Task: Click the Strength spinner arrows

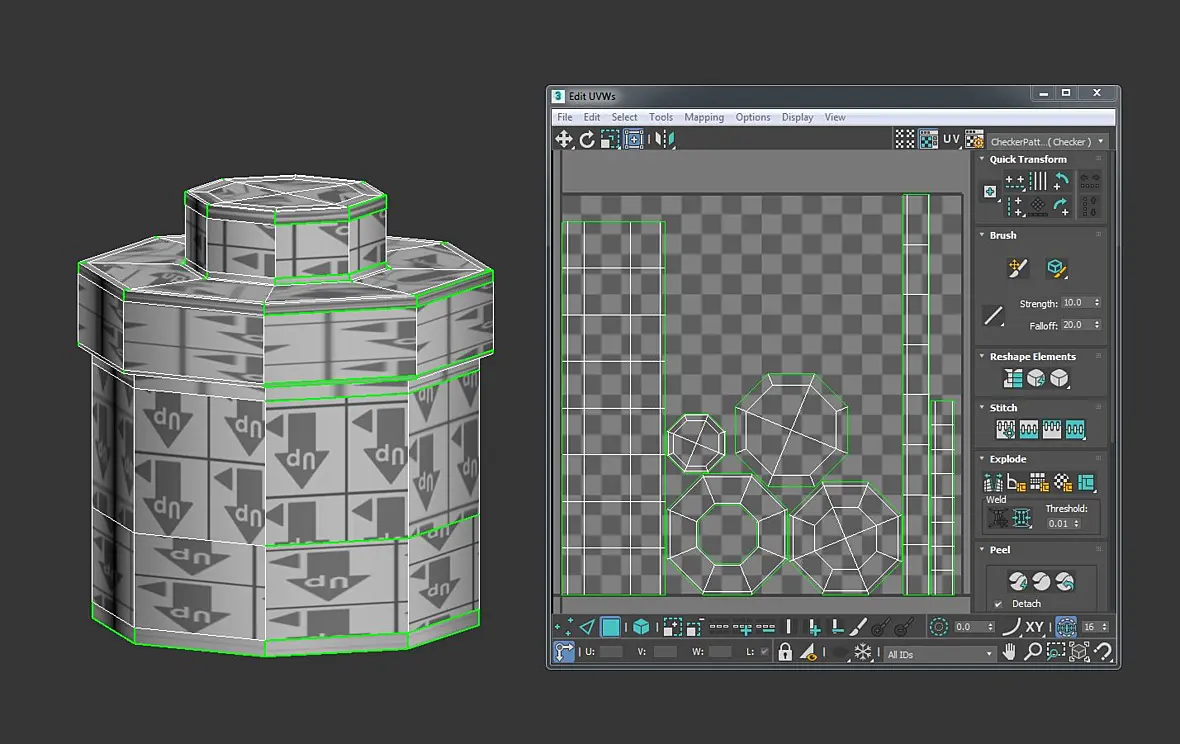Action: coord(1096,302)
